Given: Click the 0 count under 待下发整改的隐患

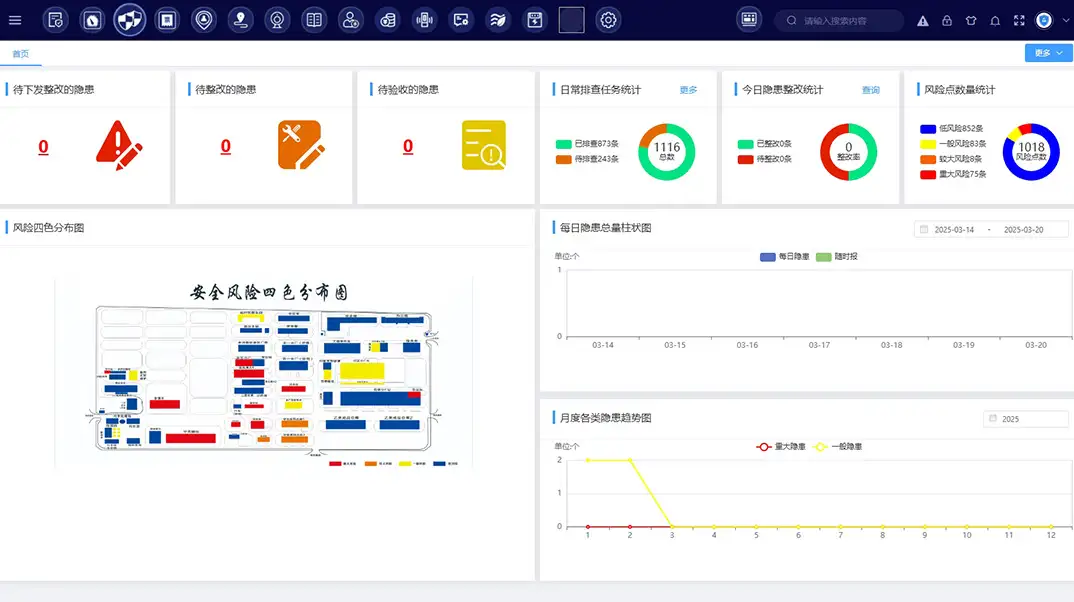Looking at the screenshot, I should click(43, 147).
